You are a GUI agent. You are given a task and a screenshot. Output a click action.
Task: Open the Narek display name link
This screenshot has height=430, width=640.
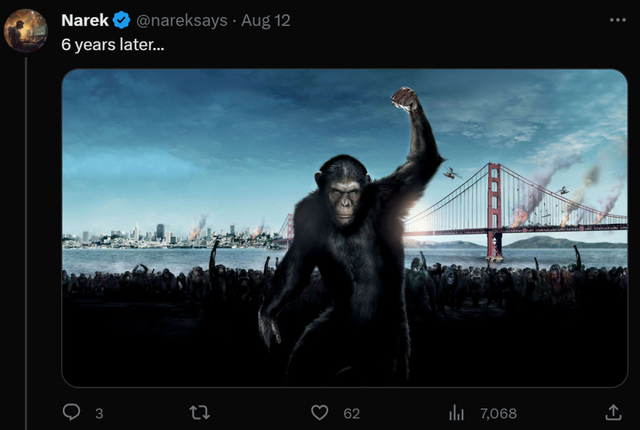85,20
